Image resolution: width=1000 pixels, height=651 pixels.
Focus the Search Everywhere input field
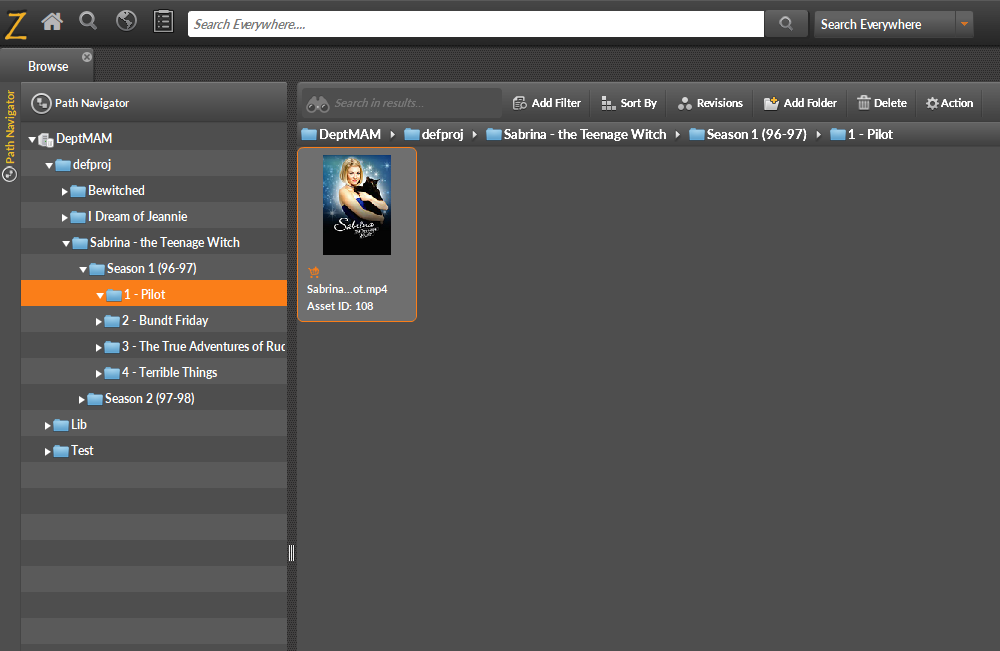coord(476,24)
